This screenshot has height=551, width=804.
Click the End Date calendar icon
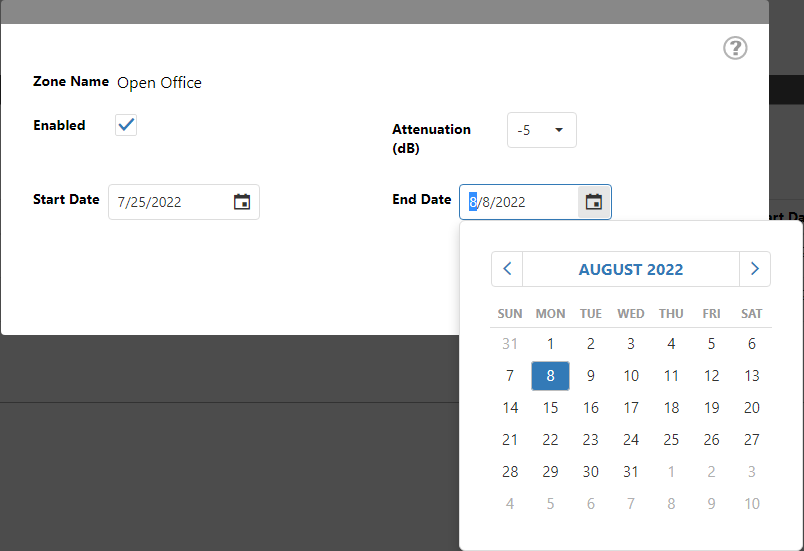(594, 202)
